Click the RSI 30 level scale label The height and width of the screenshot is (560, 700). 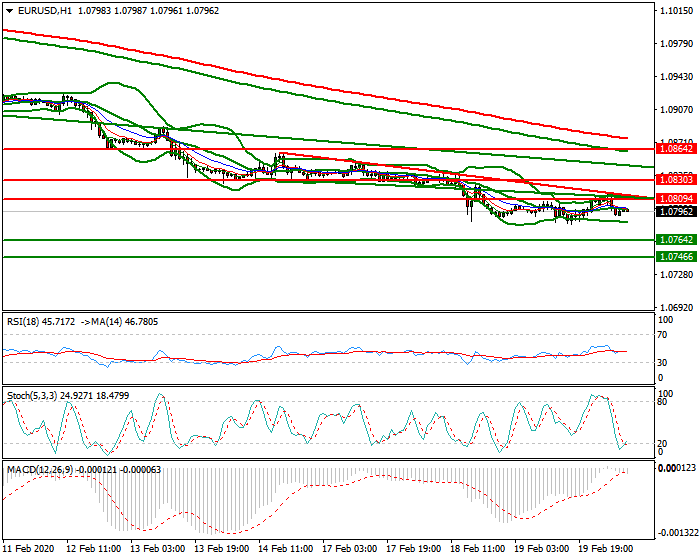point(662,363)
